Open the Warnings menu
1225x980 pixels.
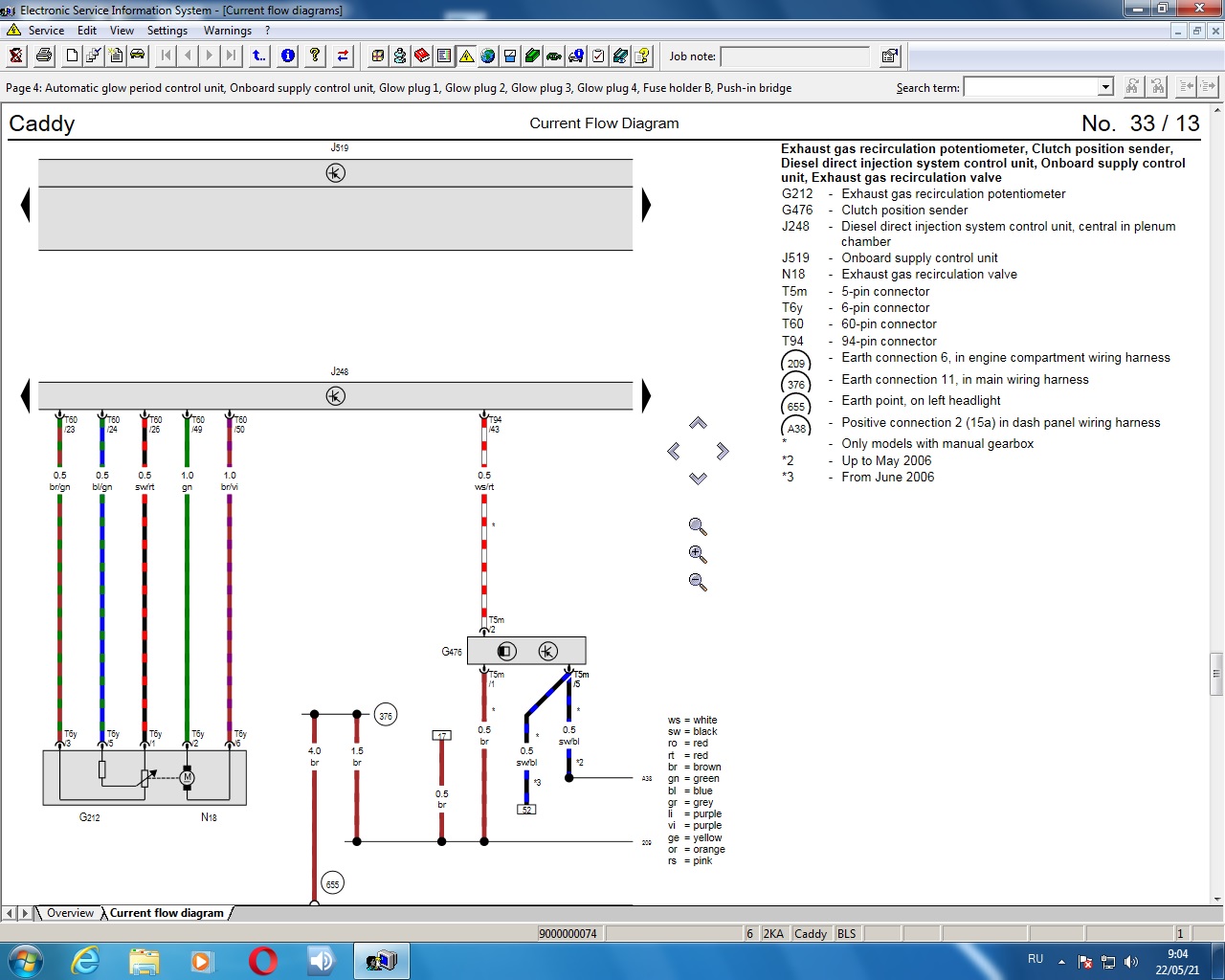pyautogui.click(x=228, y=31)
